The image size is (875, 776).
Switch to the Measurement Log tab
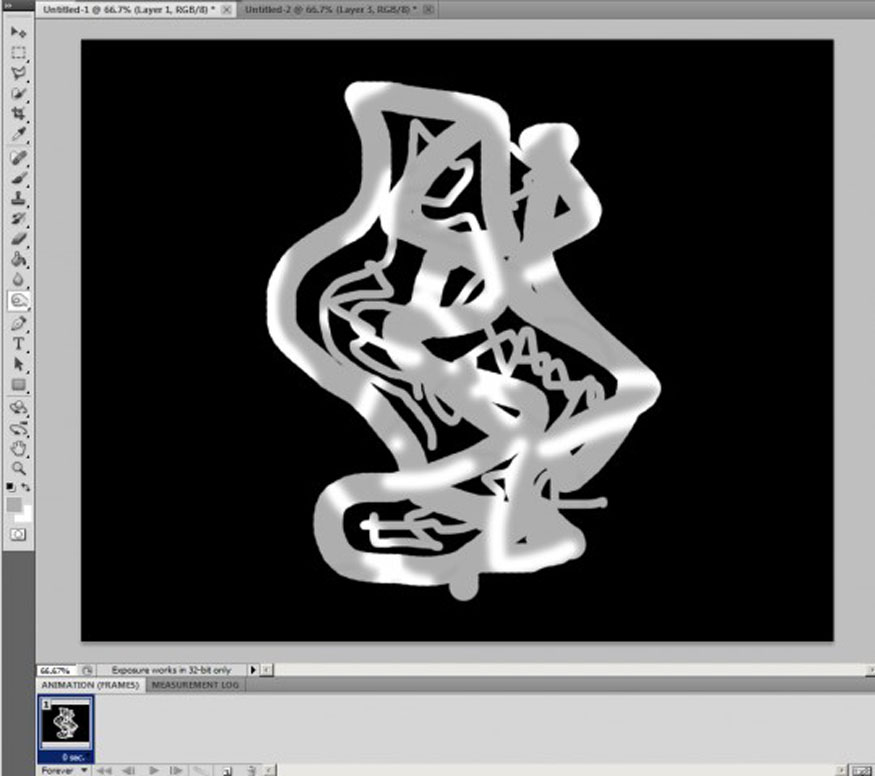(x=195, y=685)
